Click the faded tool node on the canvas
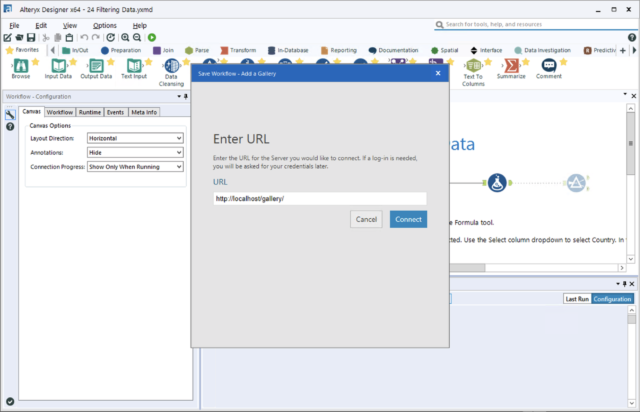Screen dimensions: 640x412 tap(576, 183)
